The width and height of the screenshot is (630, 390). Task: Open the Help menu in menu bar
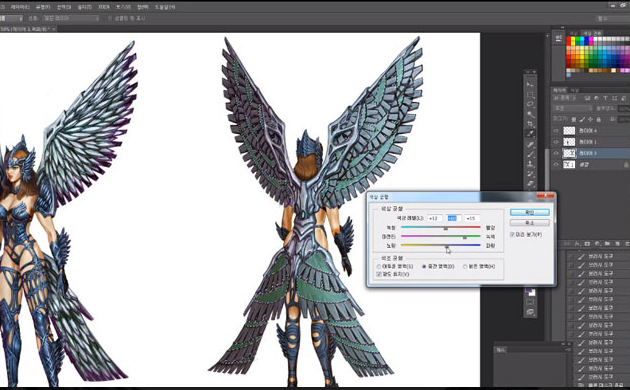click(x=165, y=7)
